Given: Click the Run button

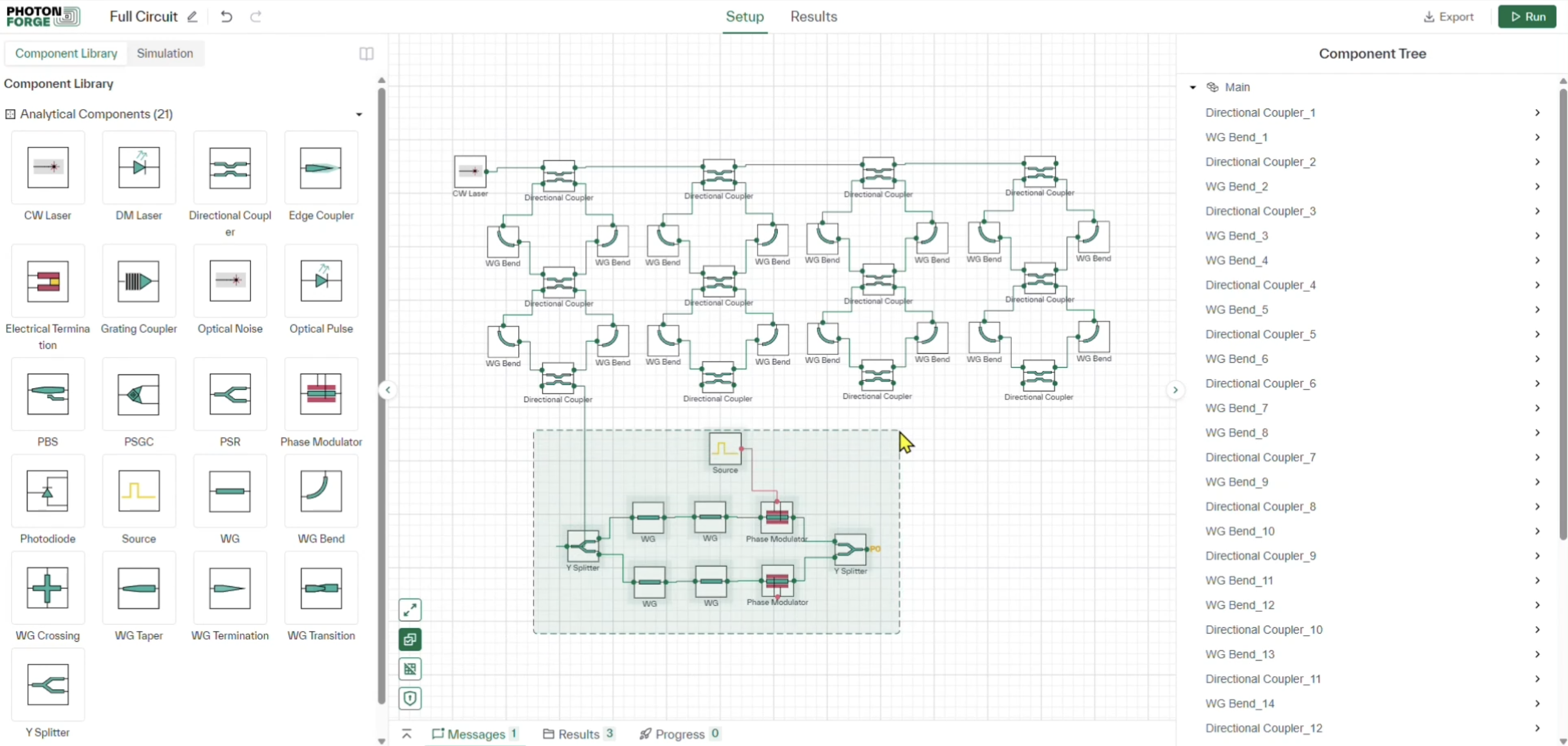Looking at the screenshot, I should (x=1528, y=17).
